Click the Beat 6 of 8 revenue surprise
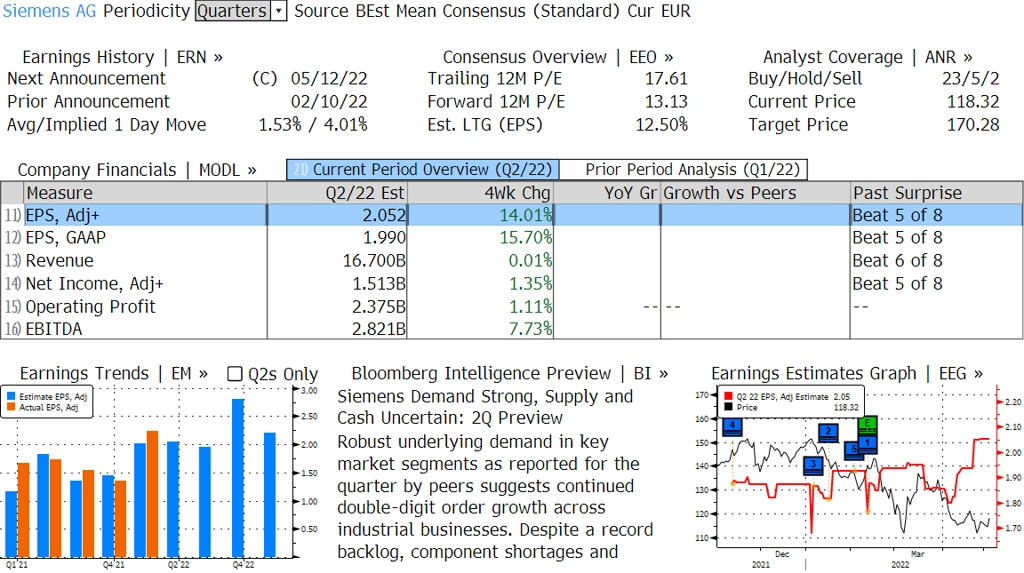Screen dimensions: 1024x573 897,261
